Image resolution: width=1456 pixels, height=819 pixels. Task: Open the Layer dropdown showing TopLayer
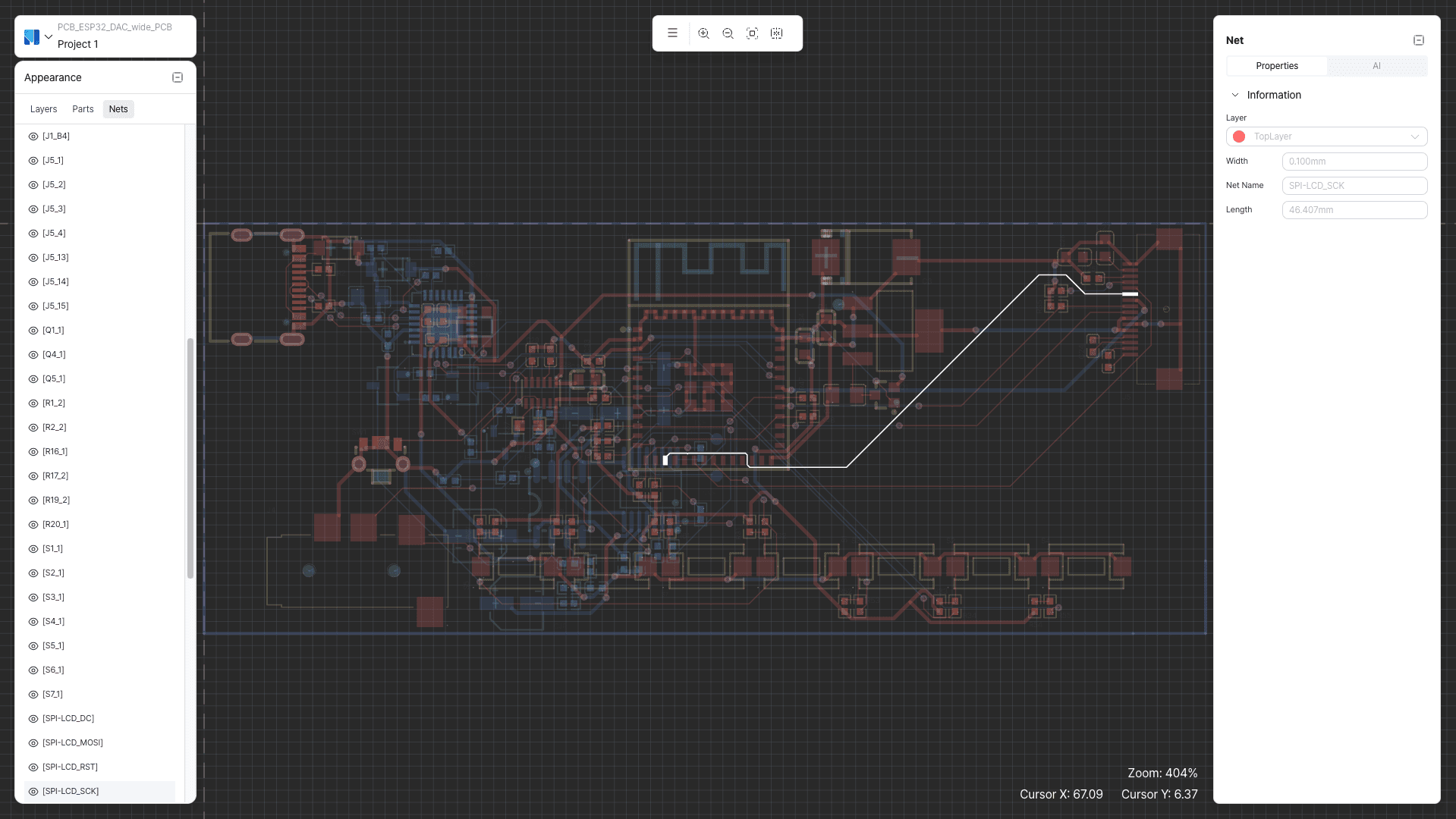click(1326, 136)
